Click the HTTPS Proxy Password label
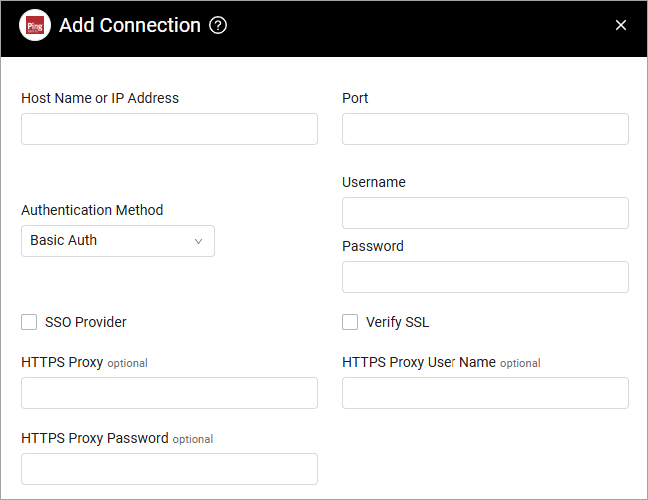The height and width of the screenshot is (500, 648). point(95,438)
